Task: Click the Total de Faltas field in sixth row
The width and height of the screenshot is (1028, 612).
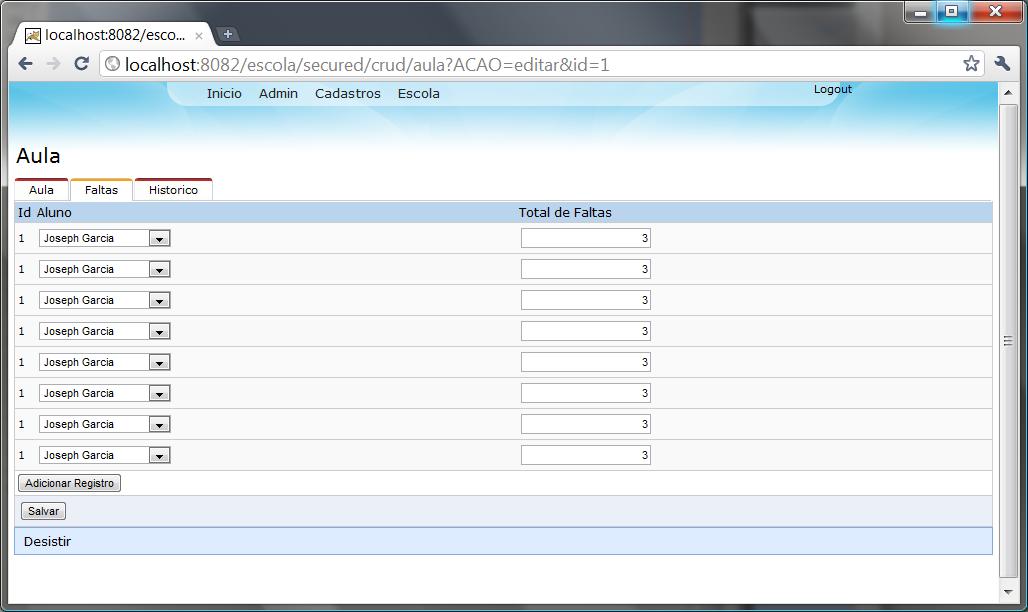Action: pos(585,393)
